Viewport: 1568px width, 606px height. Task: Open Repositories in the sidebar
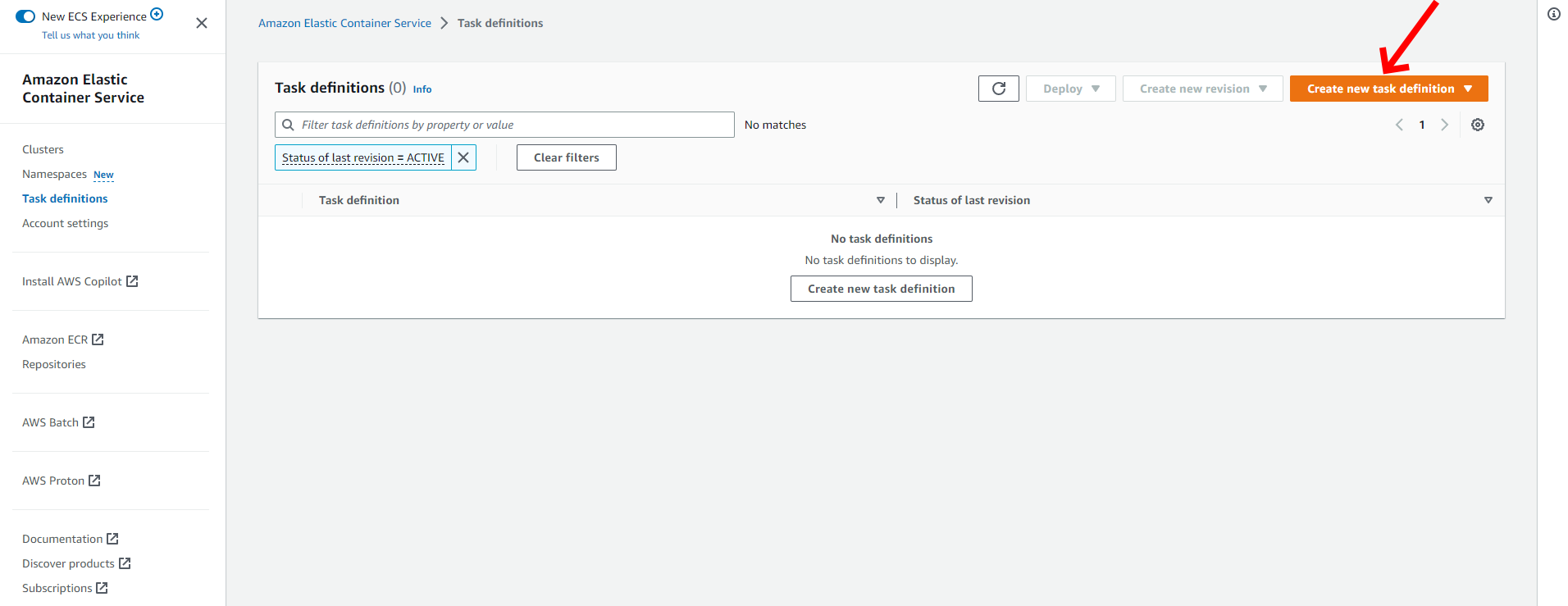[x=53, y=364]
